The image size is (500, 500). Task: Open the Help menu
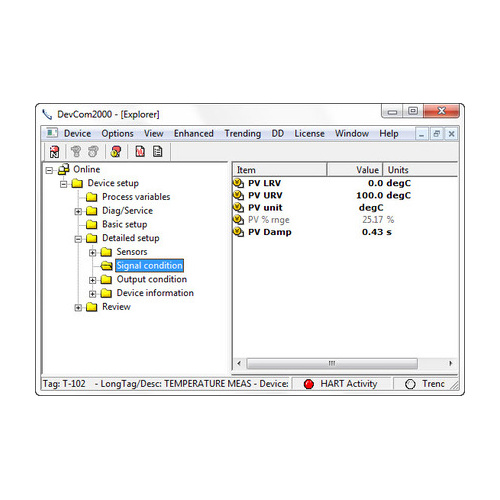tap(389, 133)
